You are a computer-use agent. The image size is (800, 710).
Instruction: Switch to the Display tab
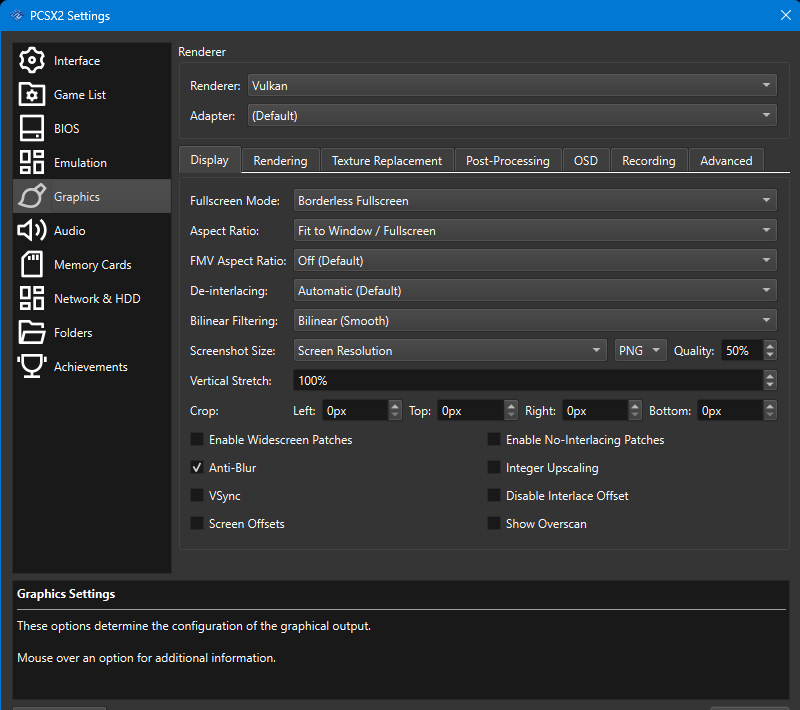[x=210, y=160]
